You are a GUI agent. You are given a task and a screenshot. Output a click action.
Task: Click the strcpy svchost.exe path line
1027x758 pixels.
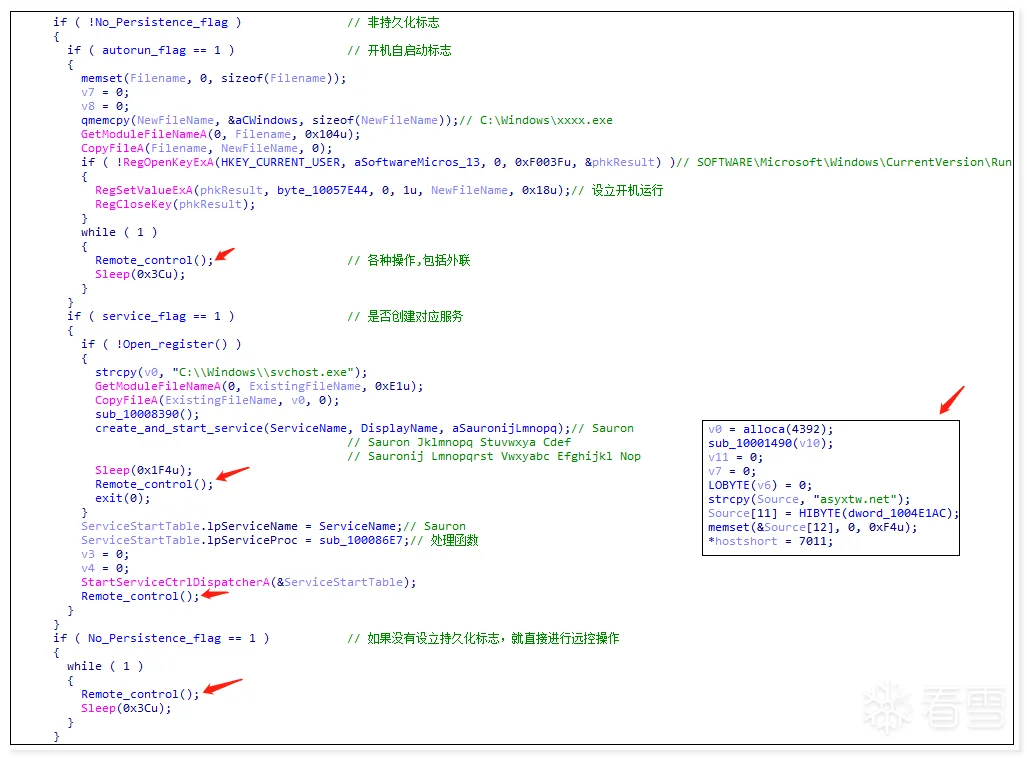tap(231, 373)
